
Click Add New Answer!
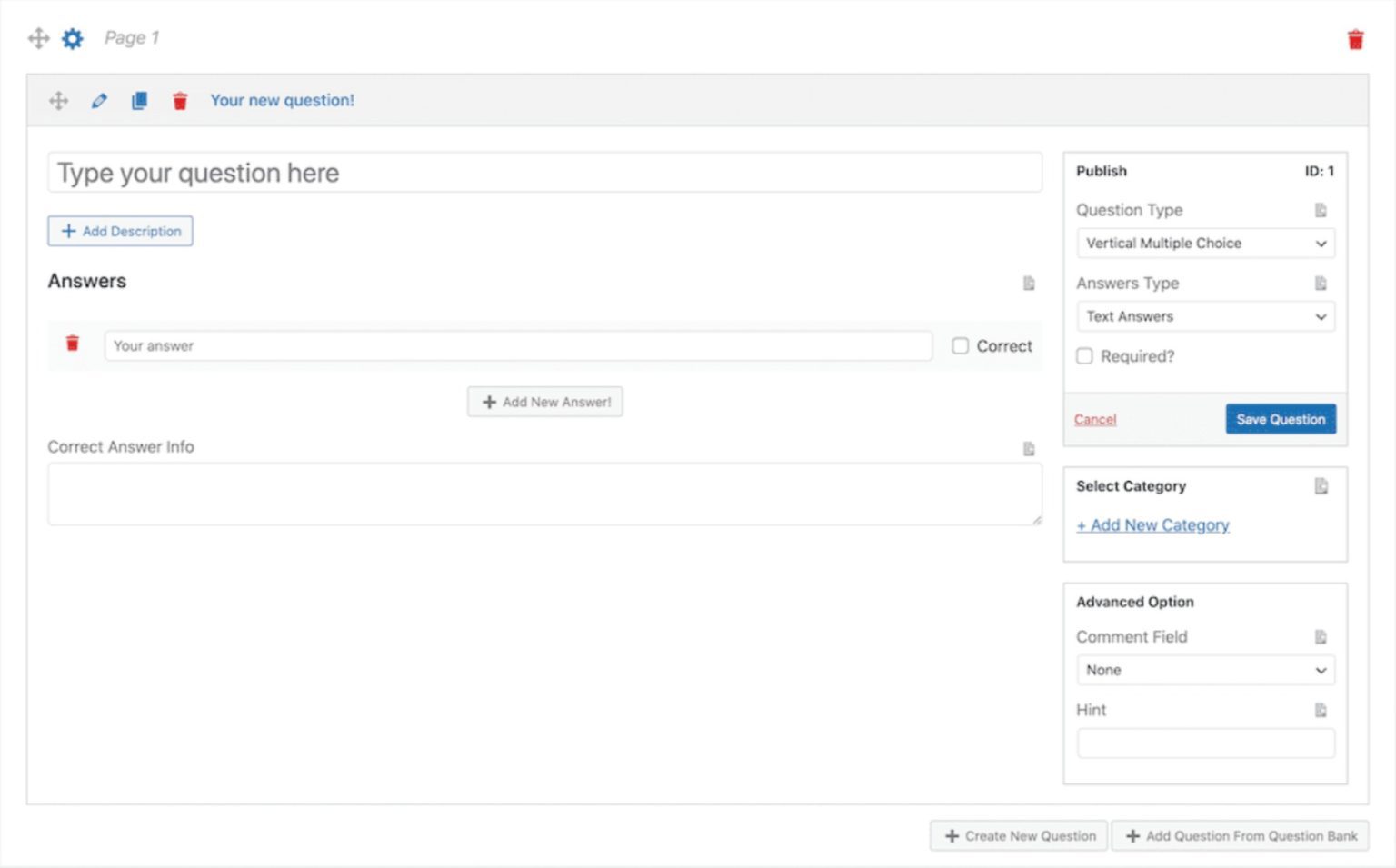click(x=544, y=401)
